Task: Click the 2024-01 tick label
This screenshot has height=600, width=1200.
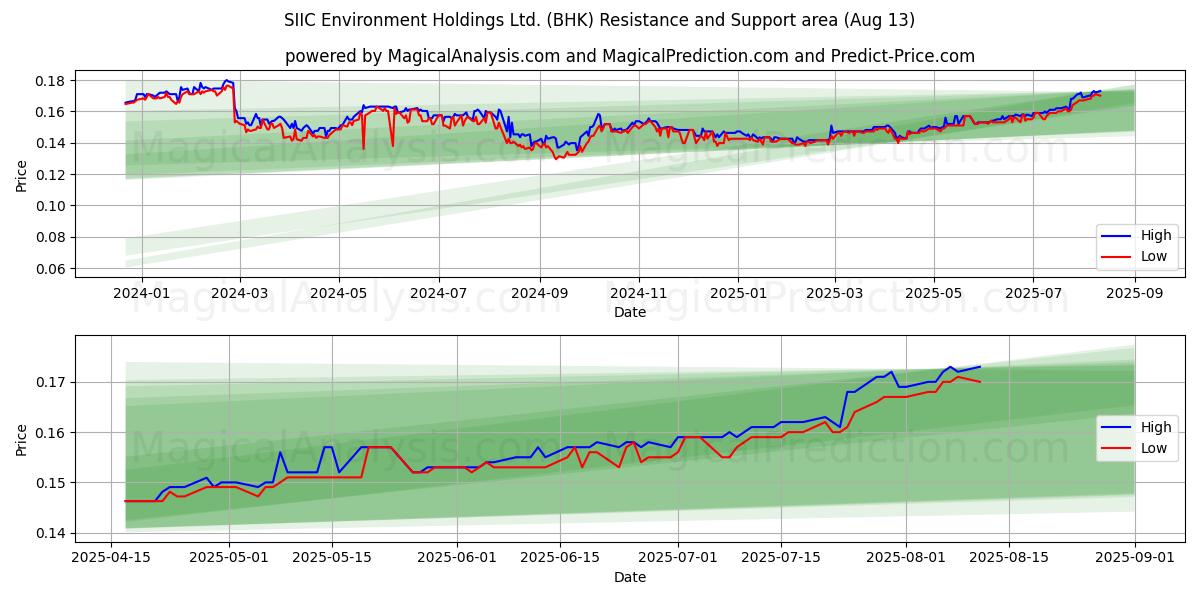Action: 141,293
